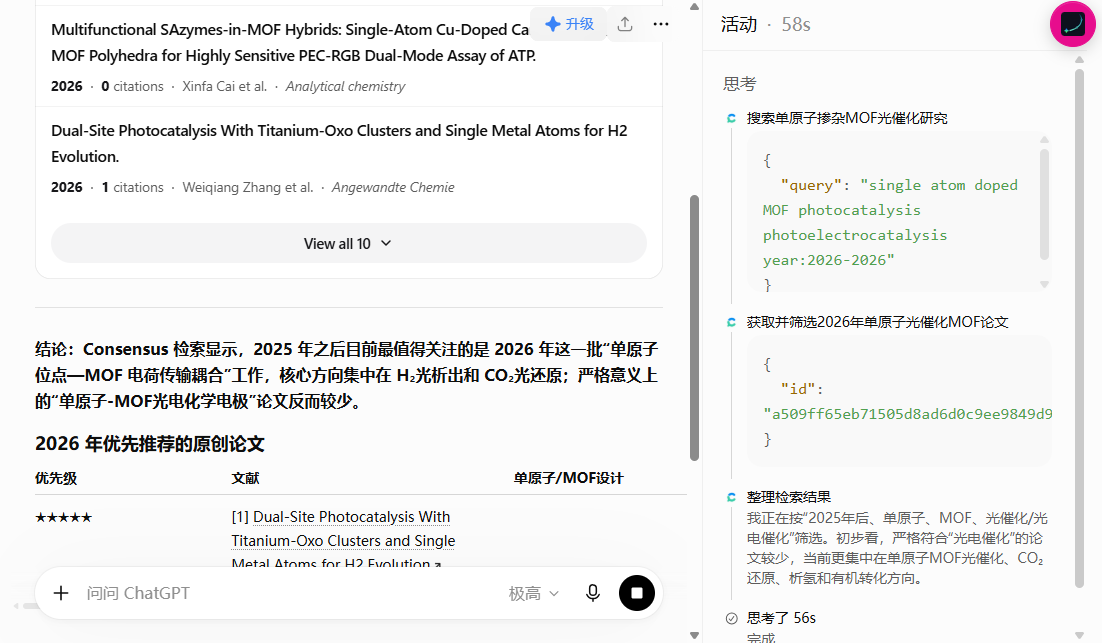Click the pink profile avatar icon
This screenshot has width=1102, height=643.
pos(1072,25)
